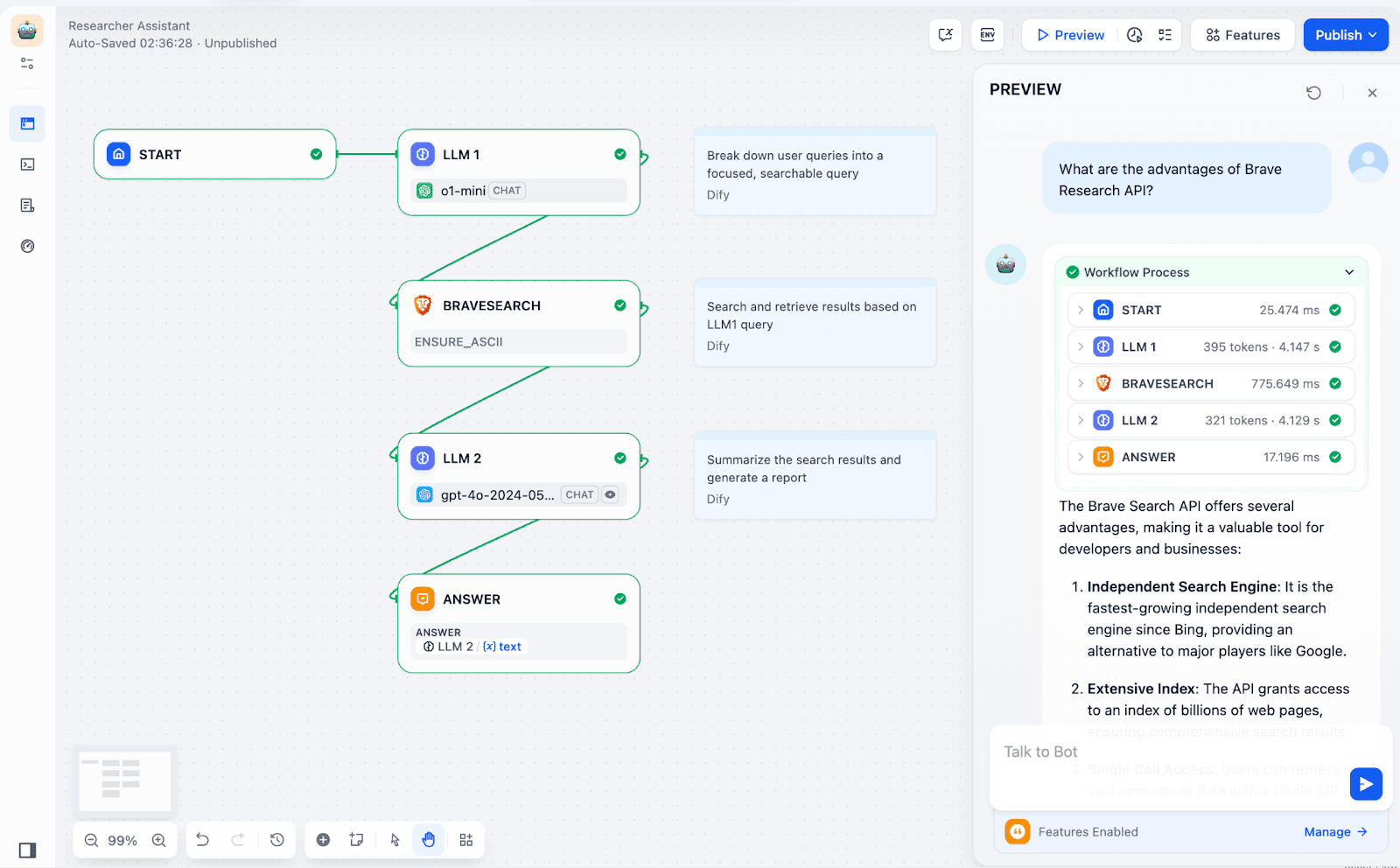
Task: Click the zoom out magnifier icon
Action: pyautogui.click(x=91, y=840)
